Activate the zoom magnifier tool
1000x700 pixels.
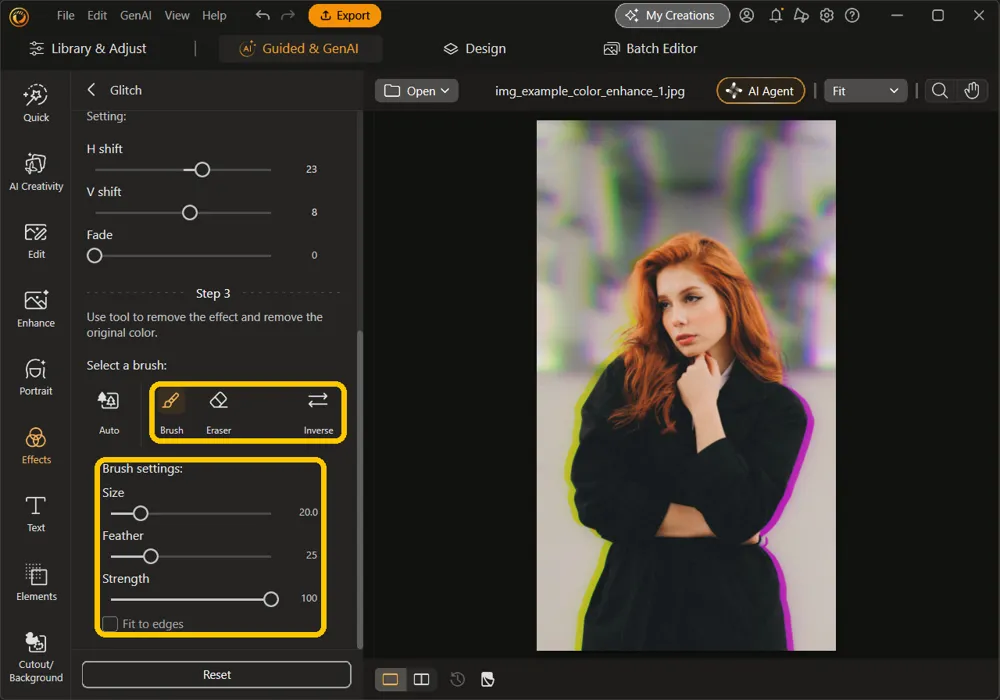[939, 91]
